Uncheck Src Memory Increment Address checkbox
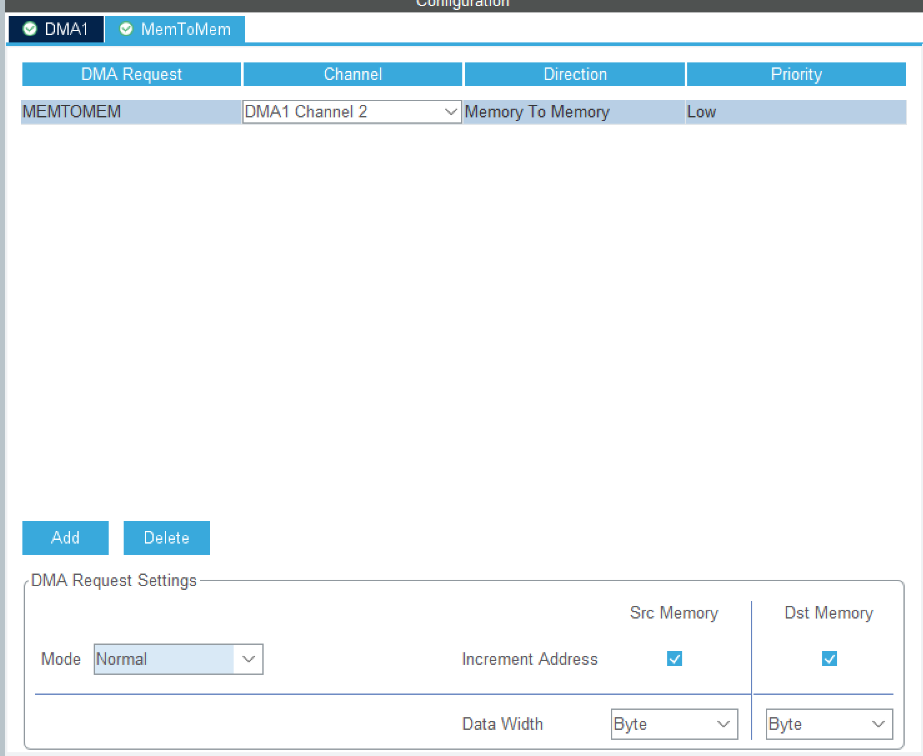923x756 pixels. [x=674, y=658]
